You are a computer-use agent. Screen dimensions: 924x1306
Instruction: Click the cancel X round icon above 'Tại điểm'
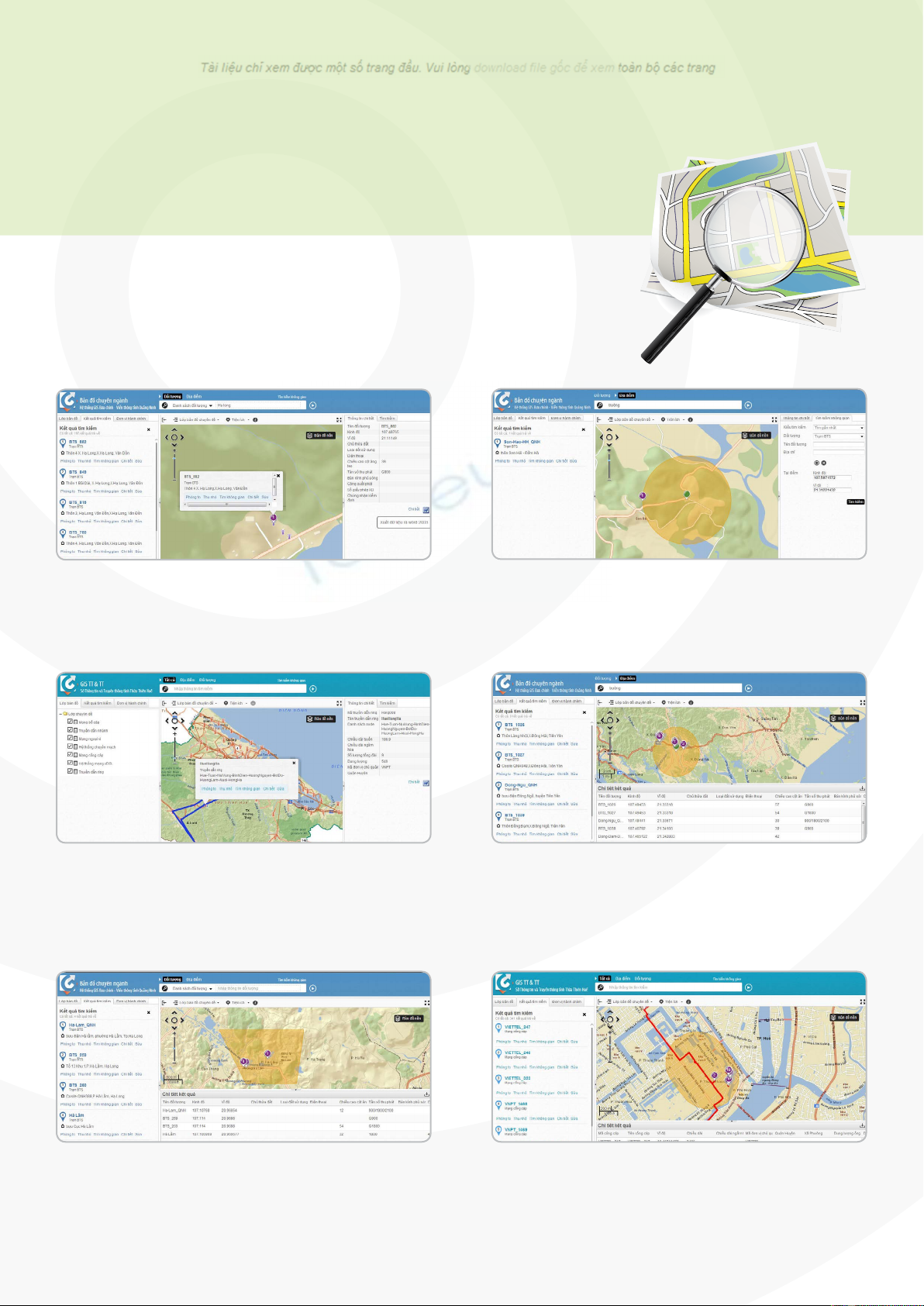pos(823,463)
